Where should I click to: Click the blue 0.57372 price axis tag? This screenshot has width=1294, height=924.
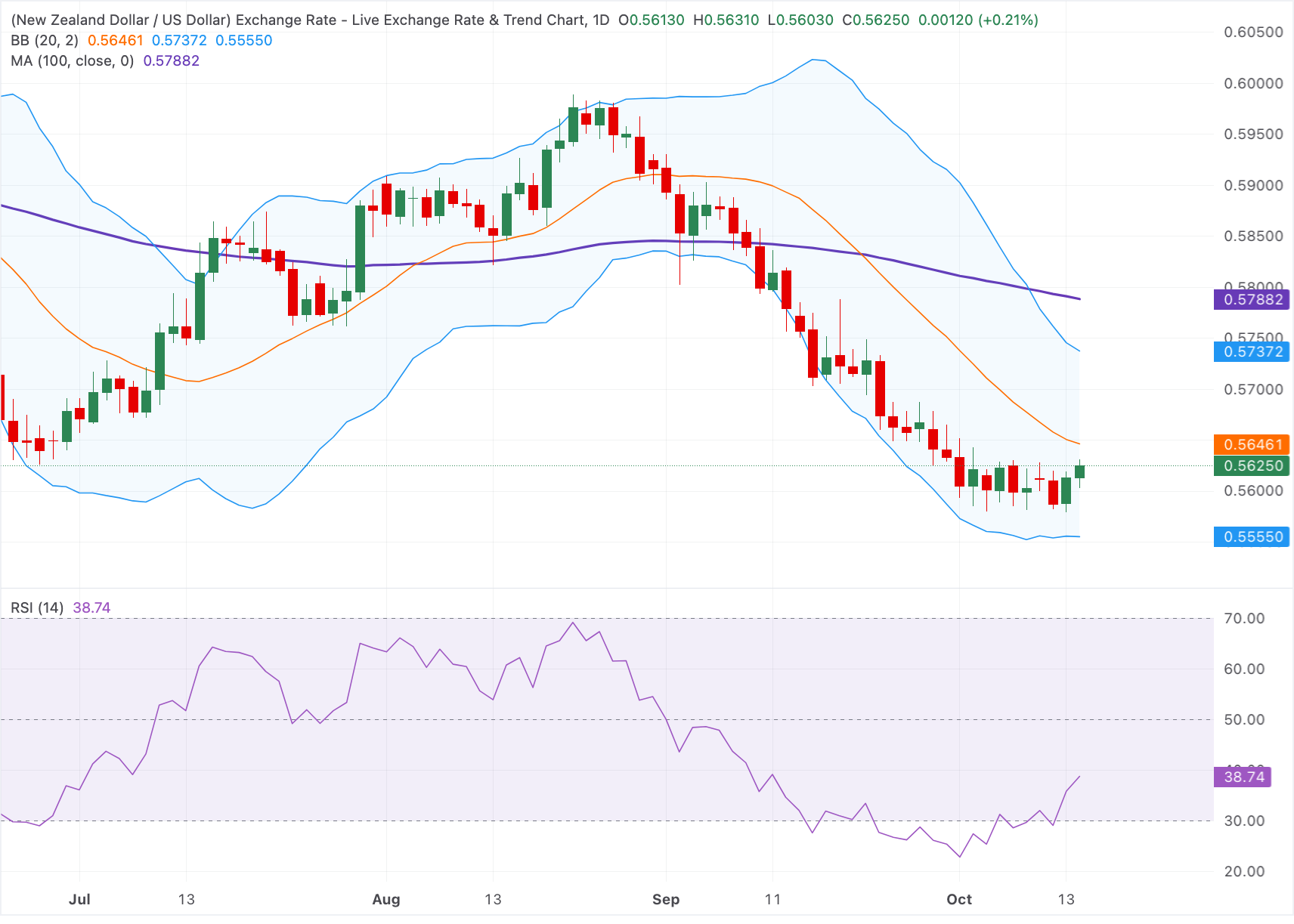click(x=1252, y=351)
